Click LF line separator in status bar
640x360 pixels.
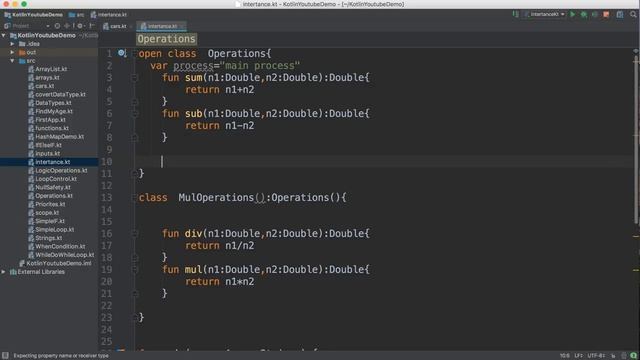pyautogui.click(x=578, y=356)
